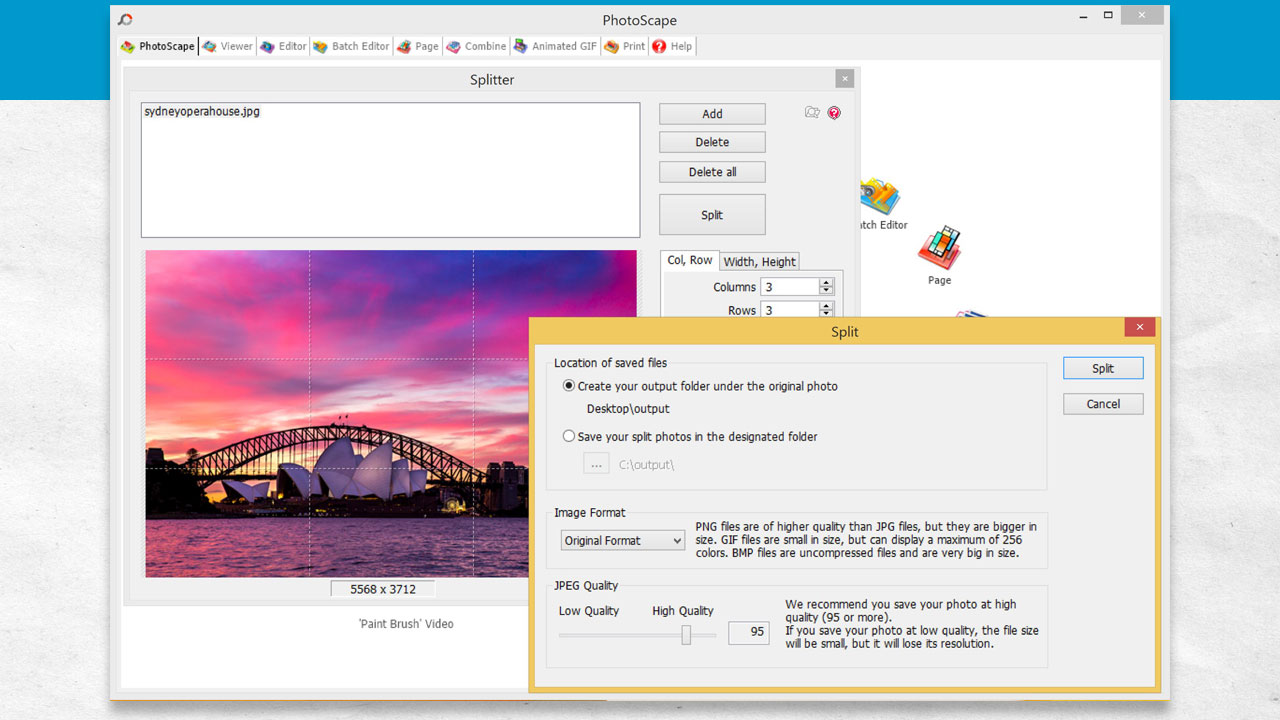This screenshot has height=720, width=1280.
Task: Click the folder icon beside the Help badge
Action: tap(812, 113)
